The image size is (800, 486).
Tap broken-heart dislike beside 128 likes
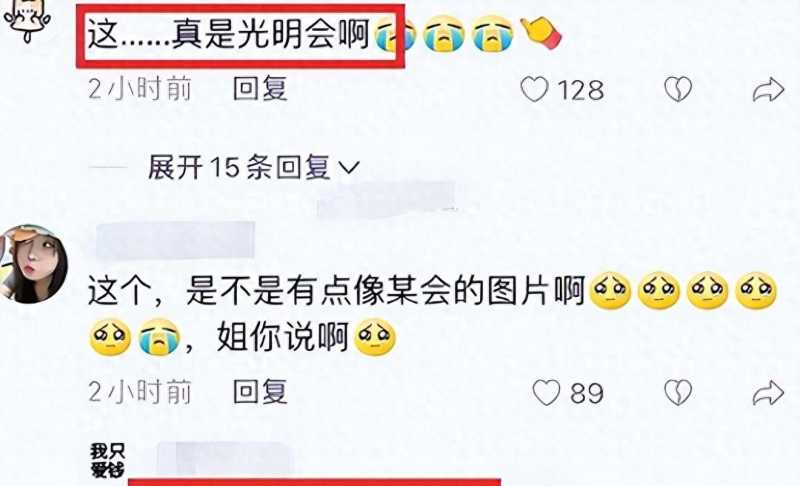678,90
